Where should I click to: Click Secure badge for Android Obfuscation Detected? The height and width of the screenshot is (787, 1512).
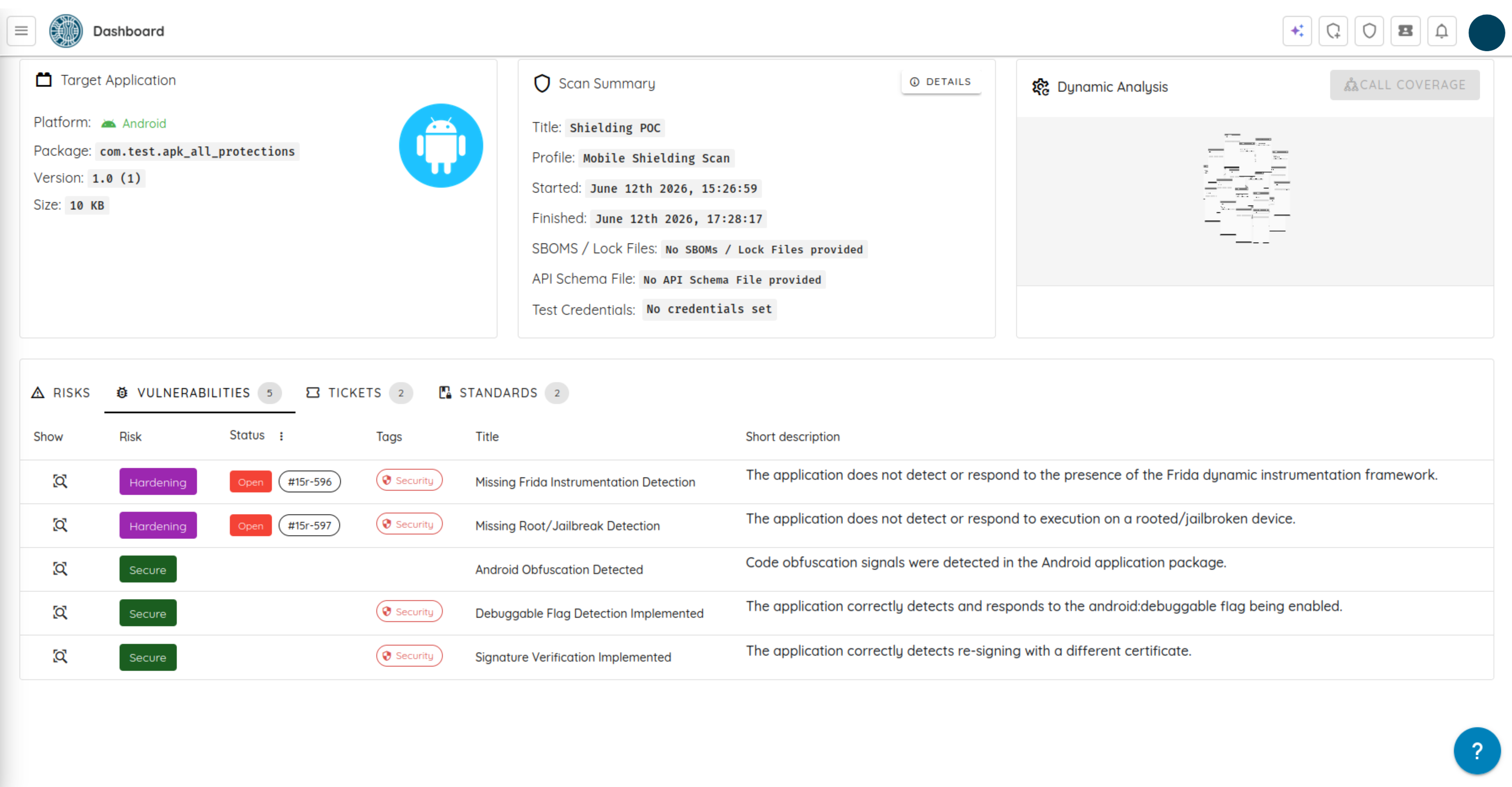[148, 569]
